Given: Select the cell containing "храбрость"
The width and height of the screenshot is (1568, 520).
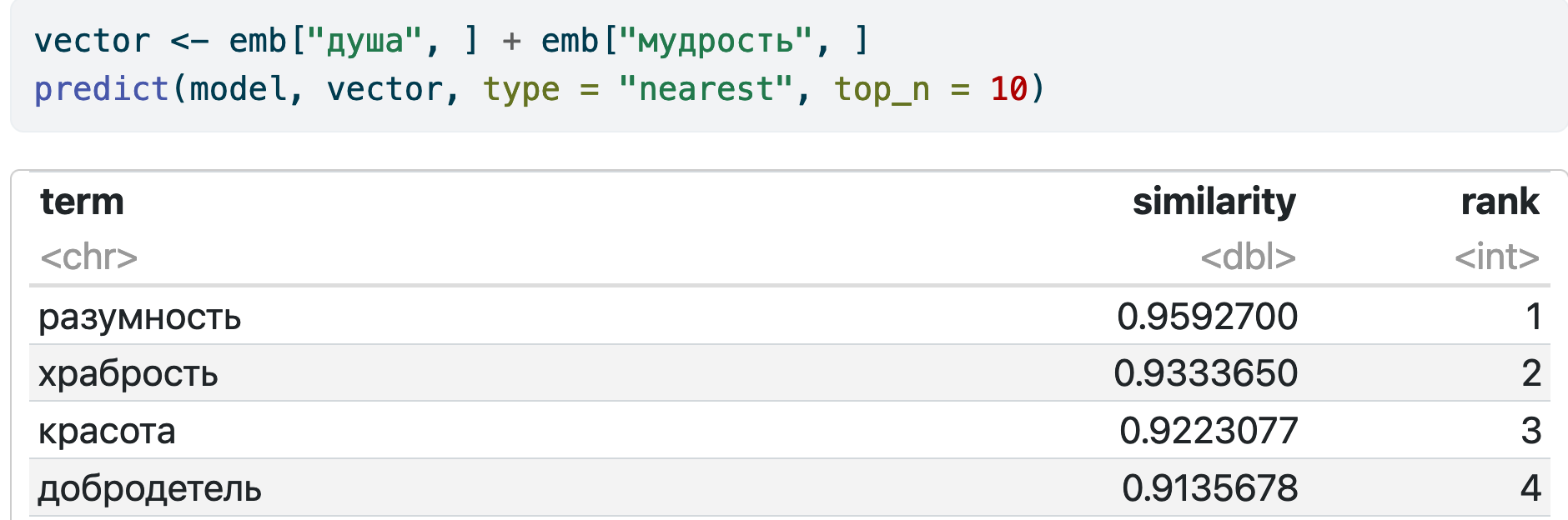Looking at the screenshot, I should click(x=128, y=373).
